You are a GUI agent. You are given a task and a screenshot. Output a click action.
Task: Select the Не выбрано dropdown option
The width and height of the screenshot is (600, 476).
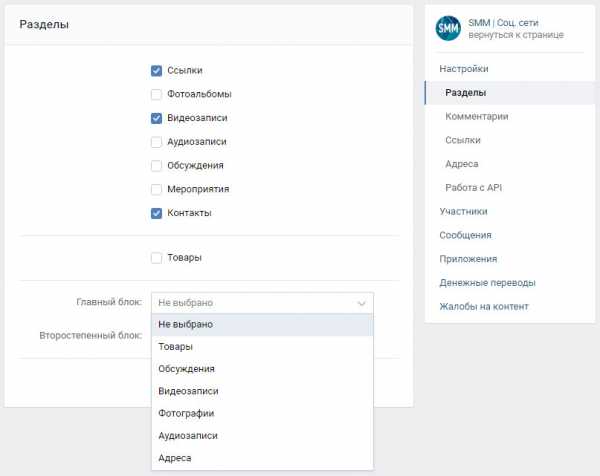[262, 324]
